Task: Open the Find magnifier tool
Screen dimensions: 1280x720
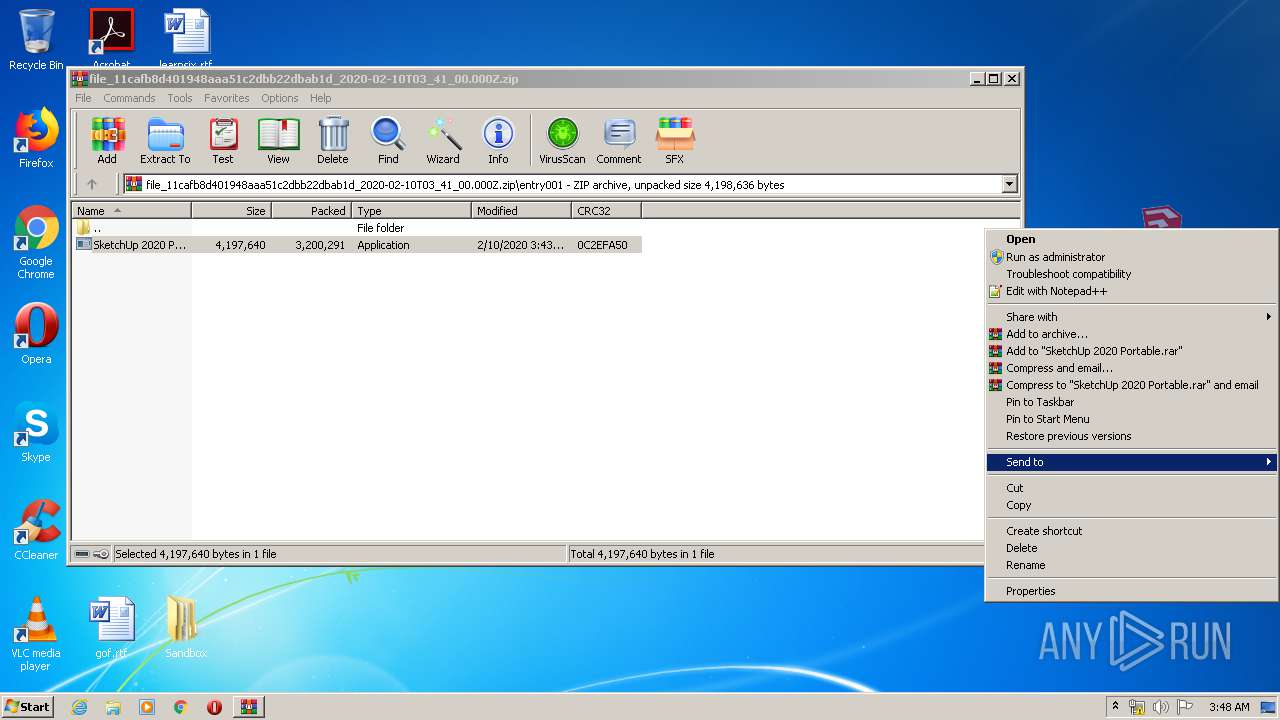Action: [x=388, y=141]
